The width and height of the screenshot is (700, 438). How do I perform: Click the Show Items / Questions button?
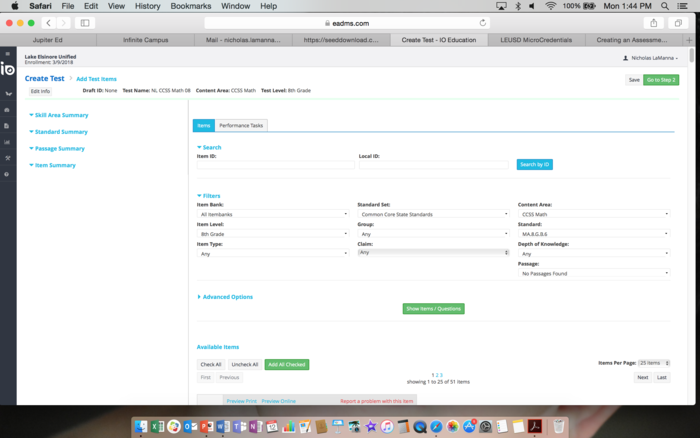433,309
